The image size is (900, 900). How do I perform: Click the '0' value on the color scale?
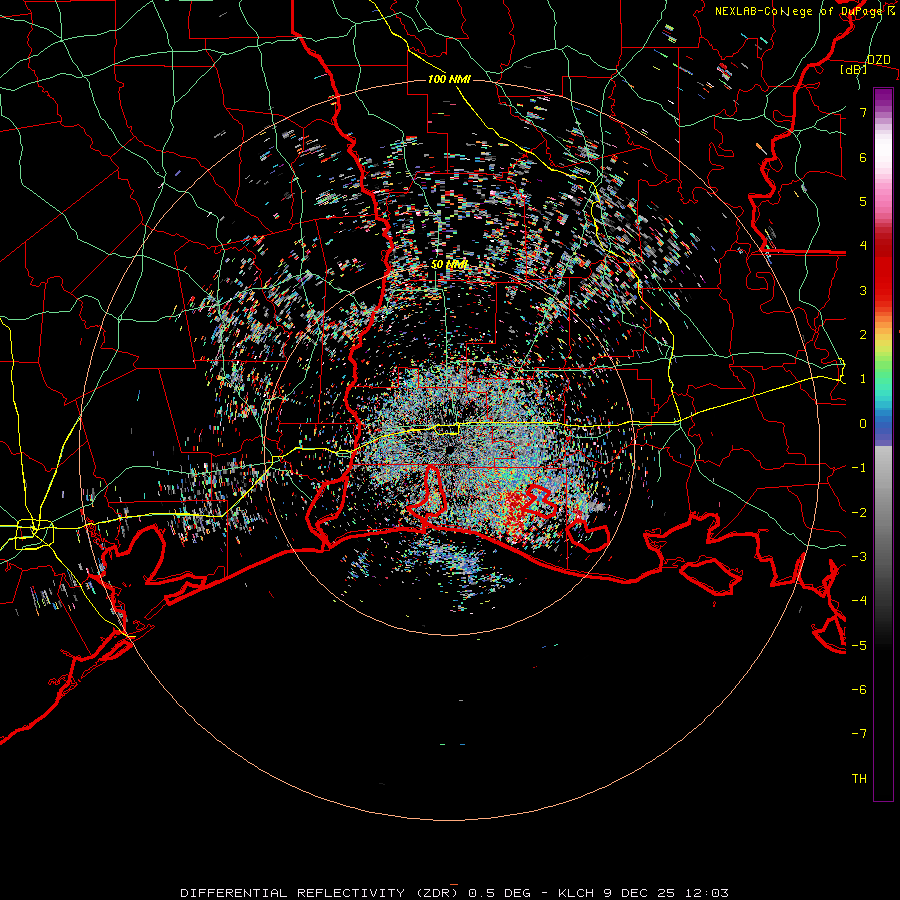[863, 424]
